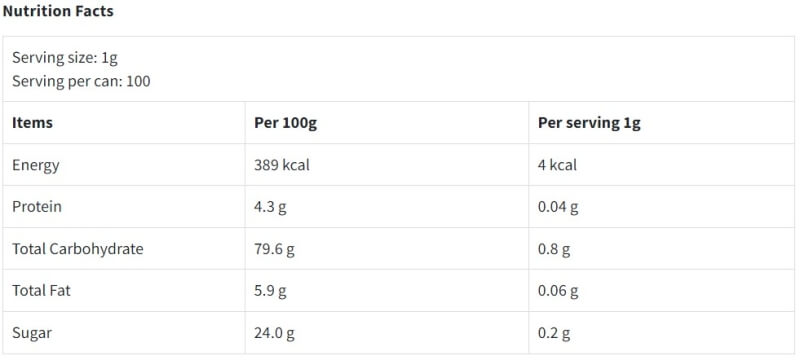Click the 4.3 g protein value
The width and height of the screenshot is (800, 360).
tap(270, 207)
